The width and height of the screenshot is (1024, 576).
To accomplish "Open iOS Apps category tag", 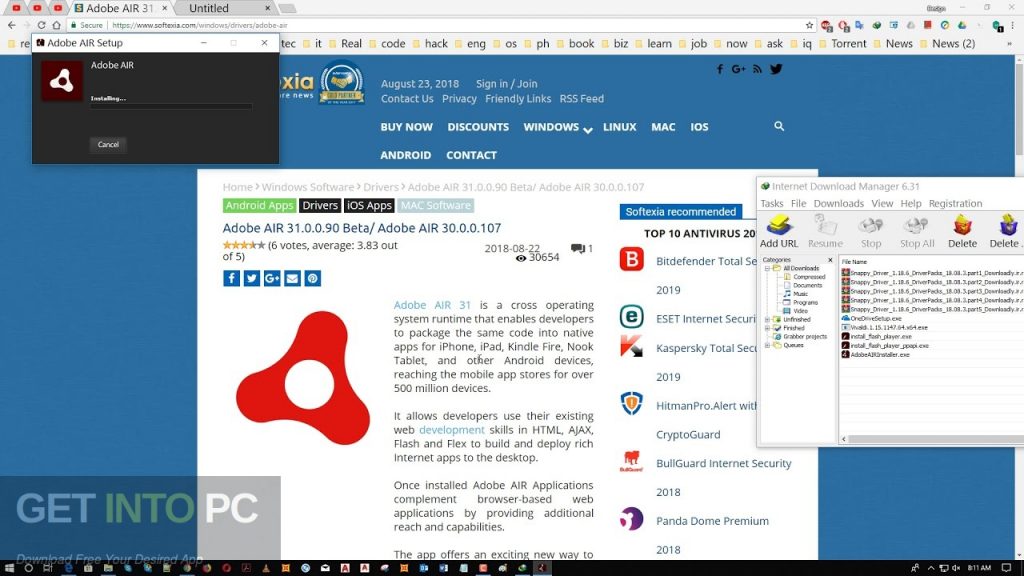I will coord(369,205).
